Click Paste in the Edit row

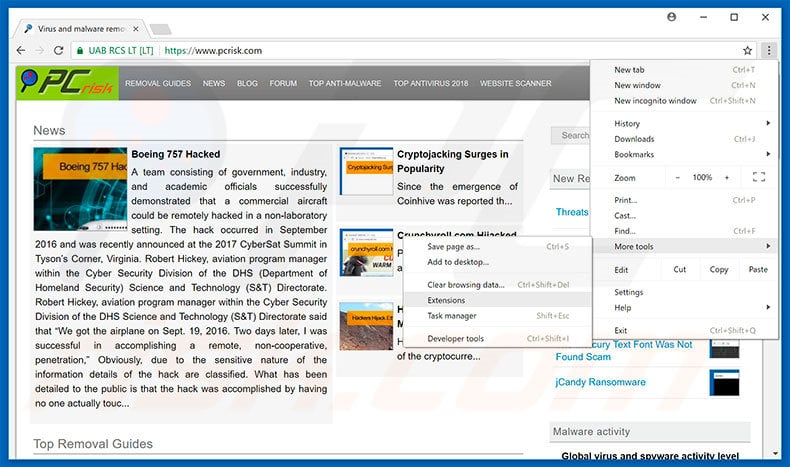pos(758,270)
